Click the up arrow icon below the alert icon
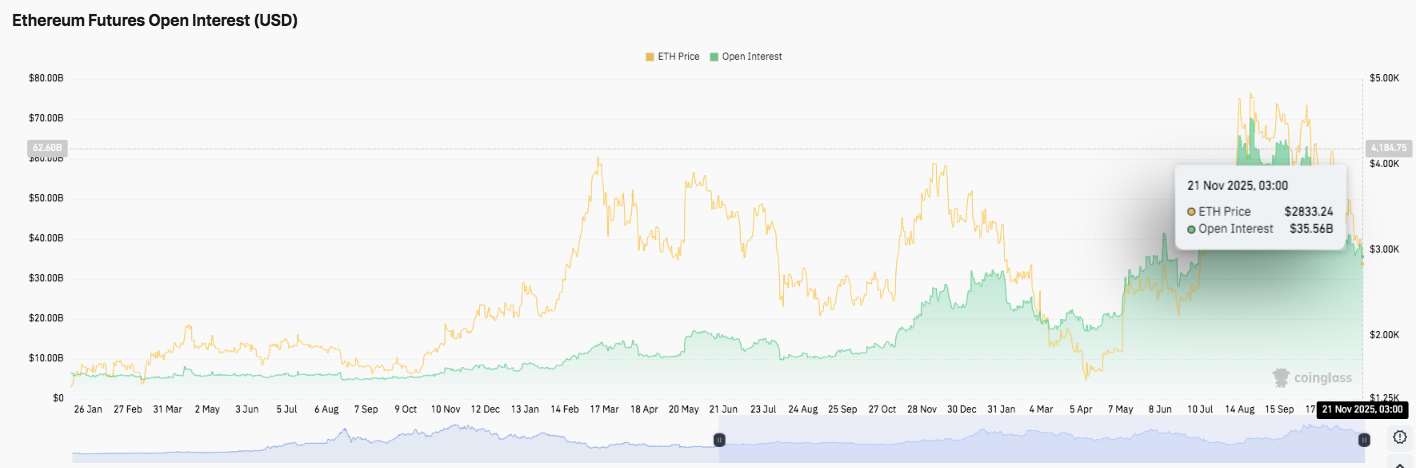This screenshot has width=1416, height=468. click(x=1399, y=462)
